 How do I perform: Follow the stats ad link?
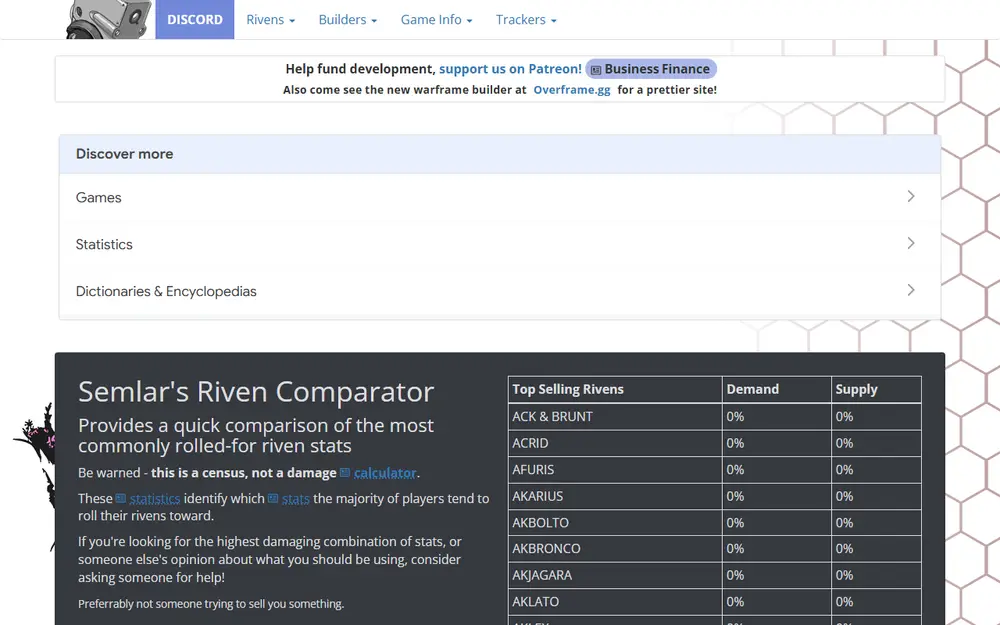295,499
